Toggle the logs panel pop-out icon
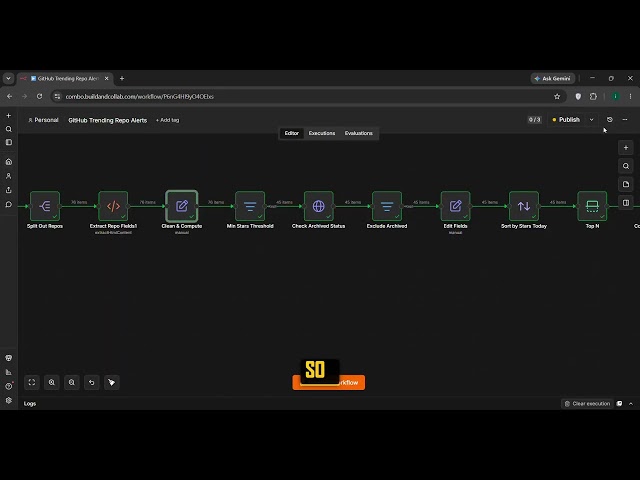This screenshot has height=480, width=640. point(619,404)
